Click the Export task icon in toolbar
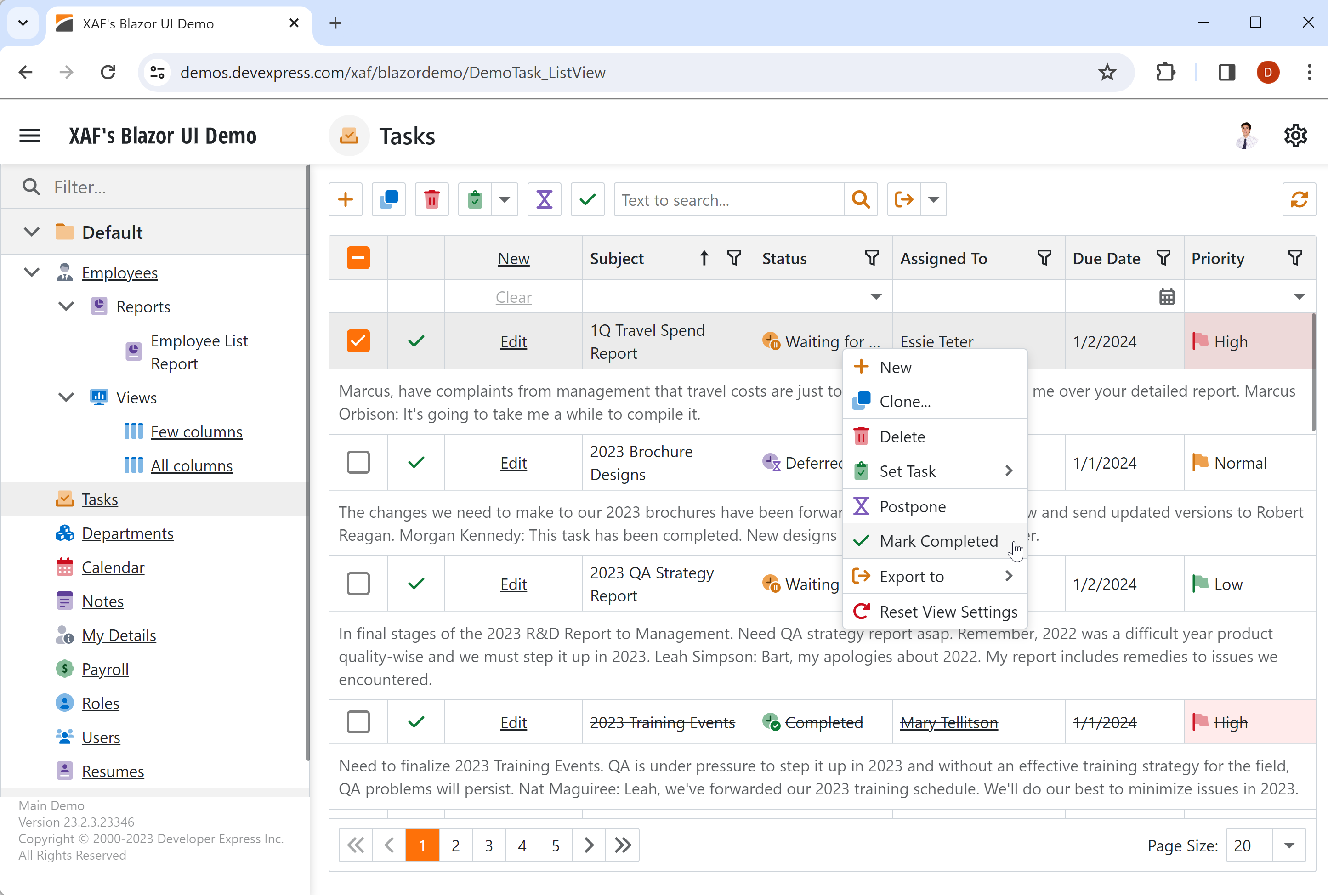 point(903,199)
